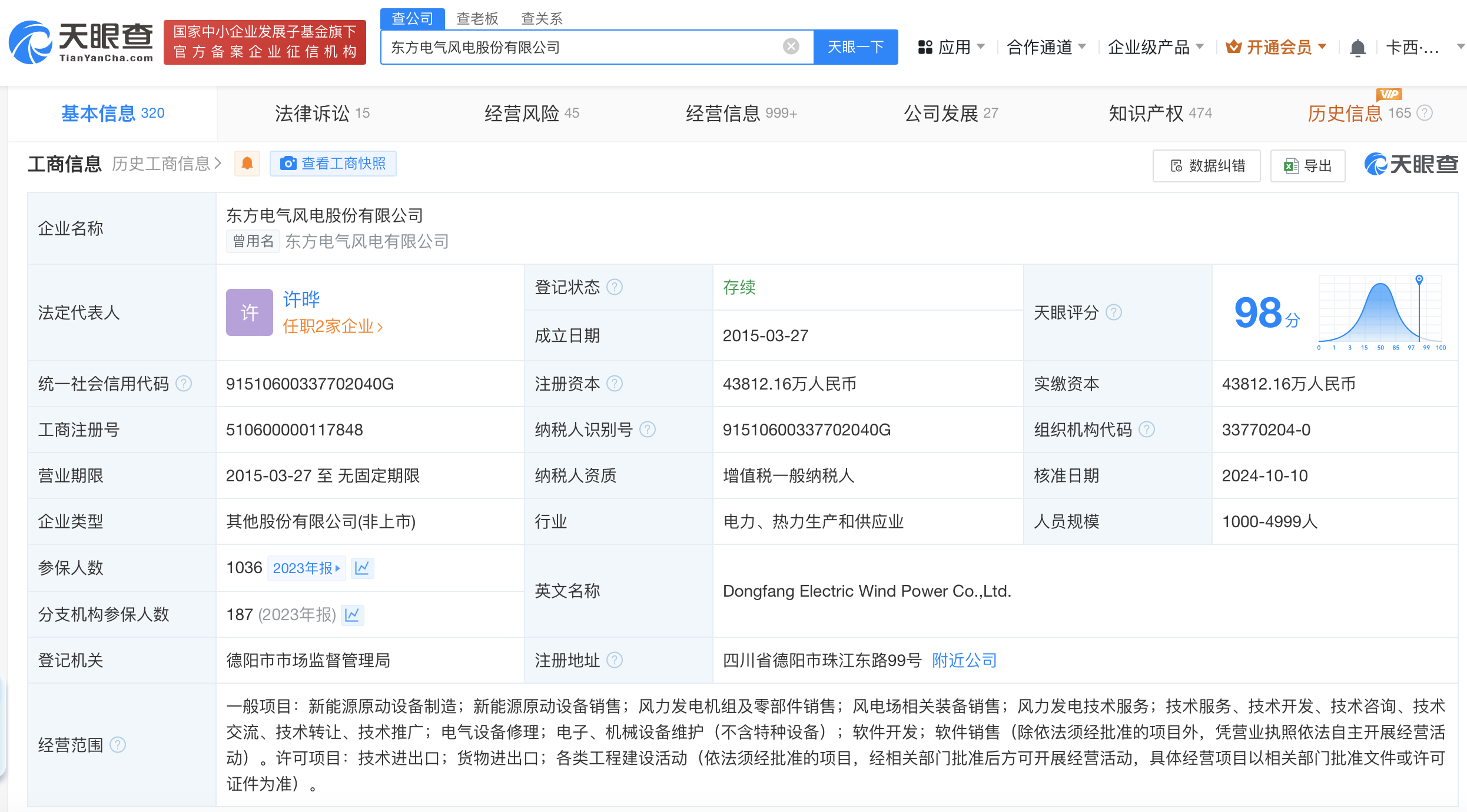Click the orange alert bell next to 工商信息

247,164
